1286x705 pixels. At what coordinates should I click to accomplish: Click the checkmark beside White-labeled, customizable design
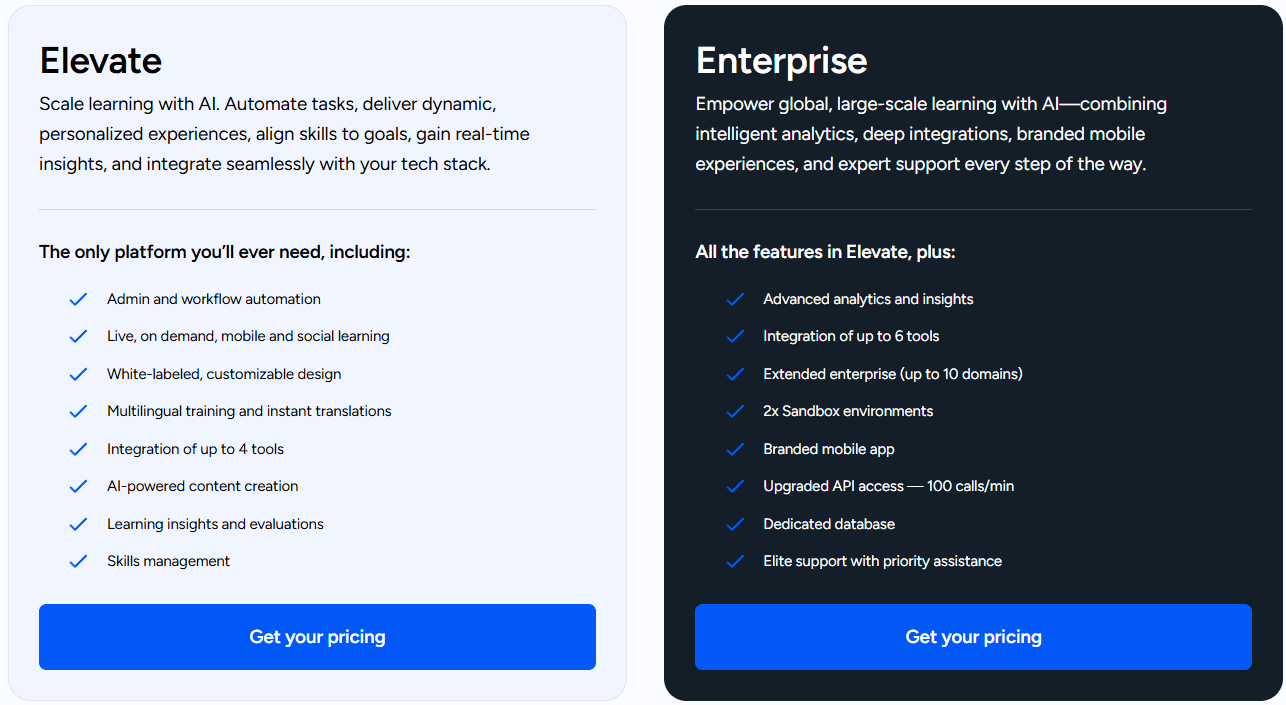pyautogui.click(x=78, y=373)
